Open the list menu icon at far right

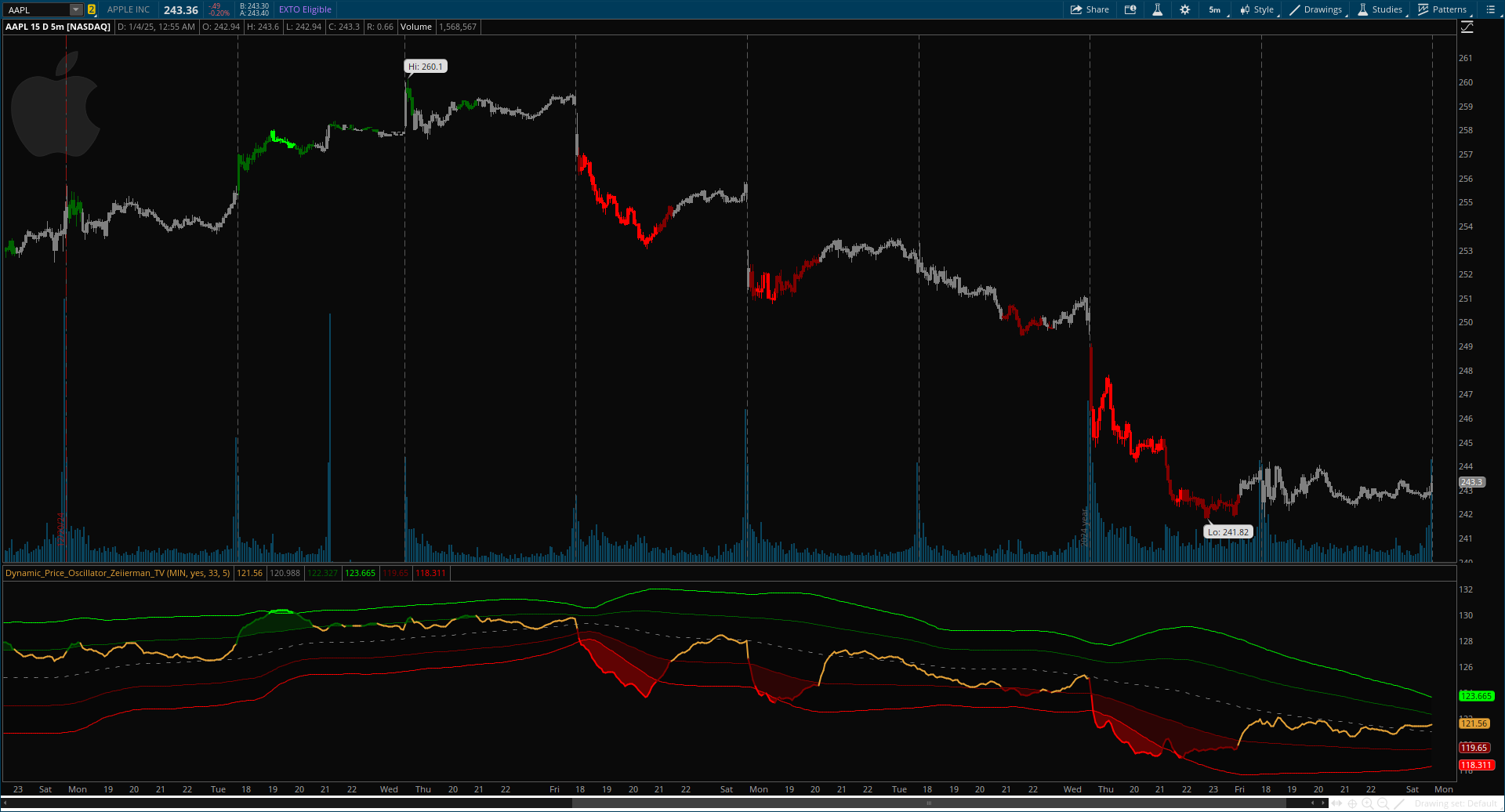click(x=1490, y=9)
